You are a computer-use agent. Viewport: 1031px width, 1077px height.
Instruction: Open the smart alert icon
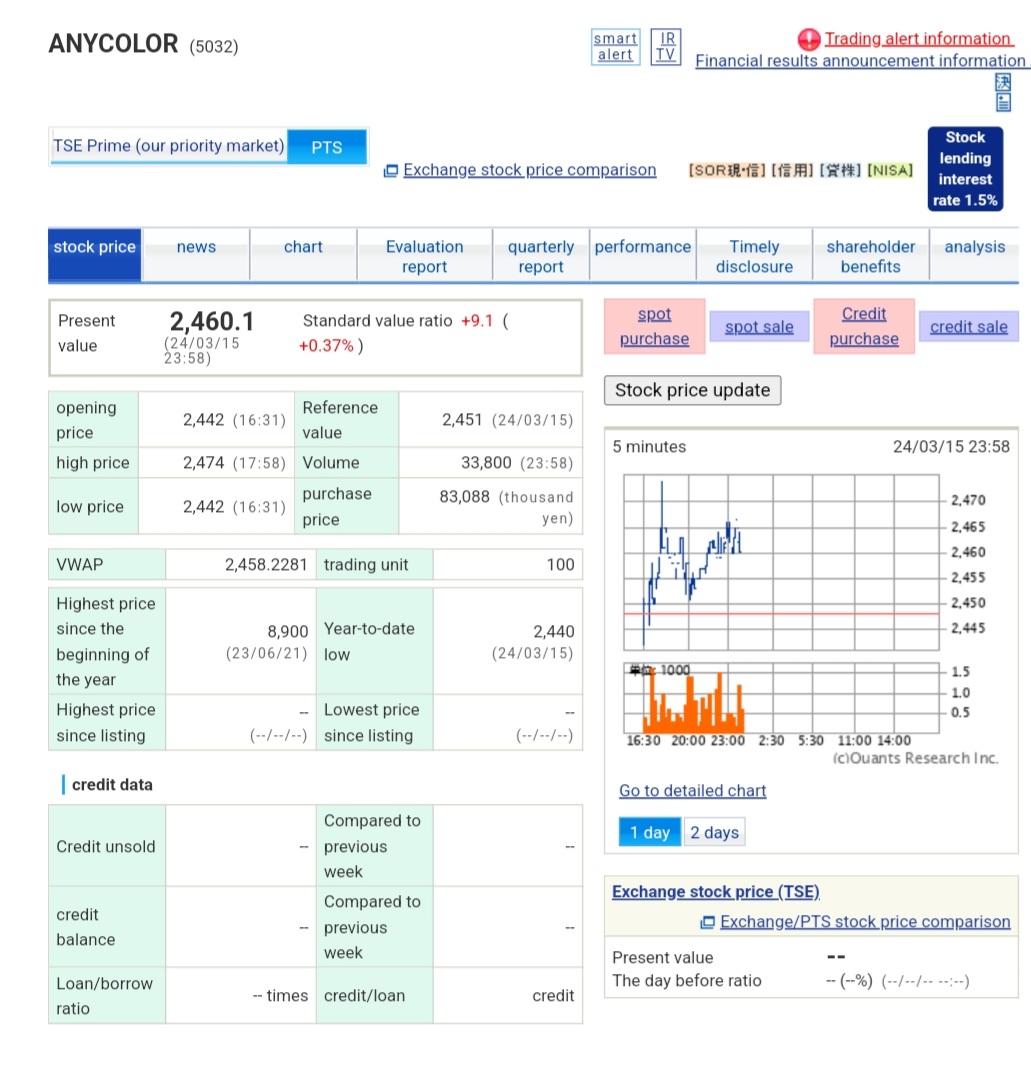615,47
